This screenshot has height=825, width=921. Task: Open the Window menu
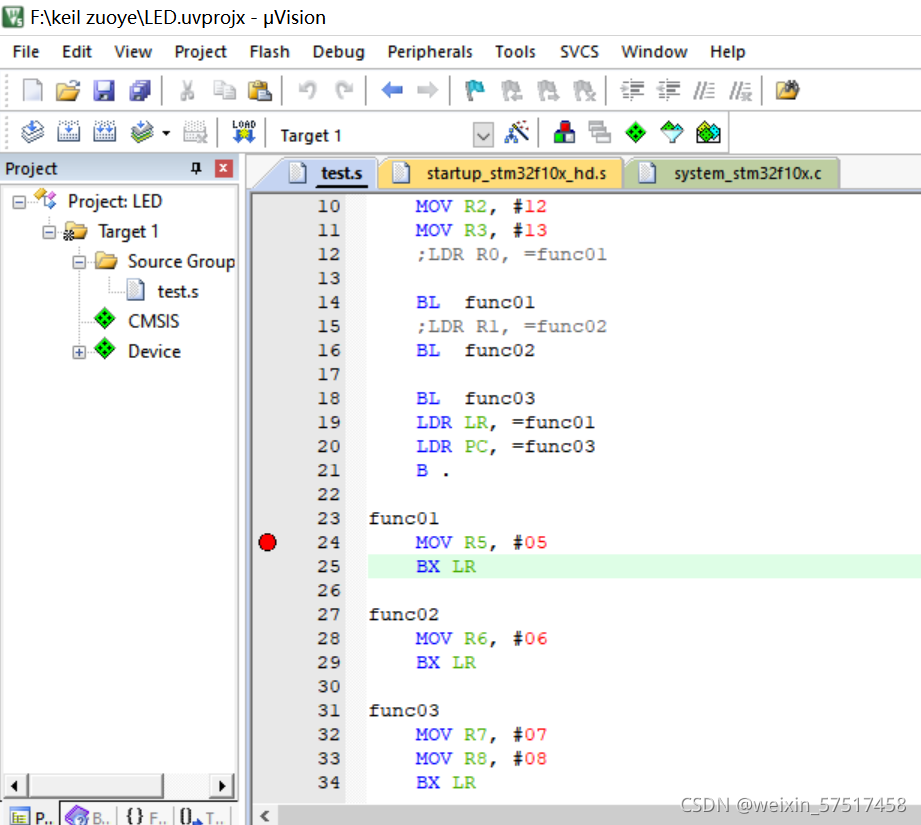coord(654,52)
